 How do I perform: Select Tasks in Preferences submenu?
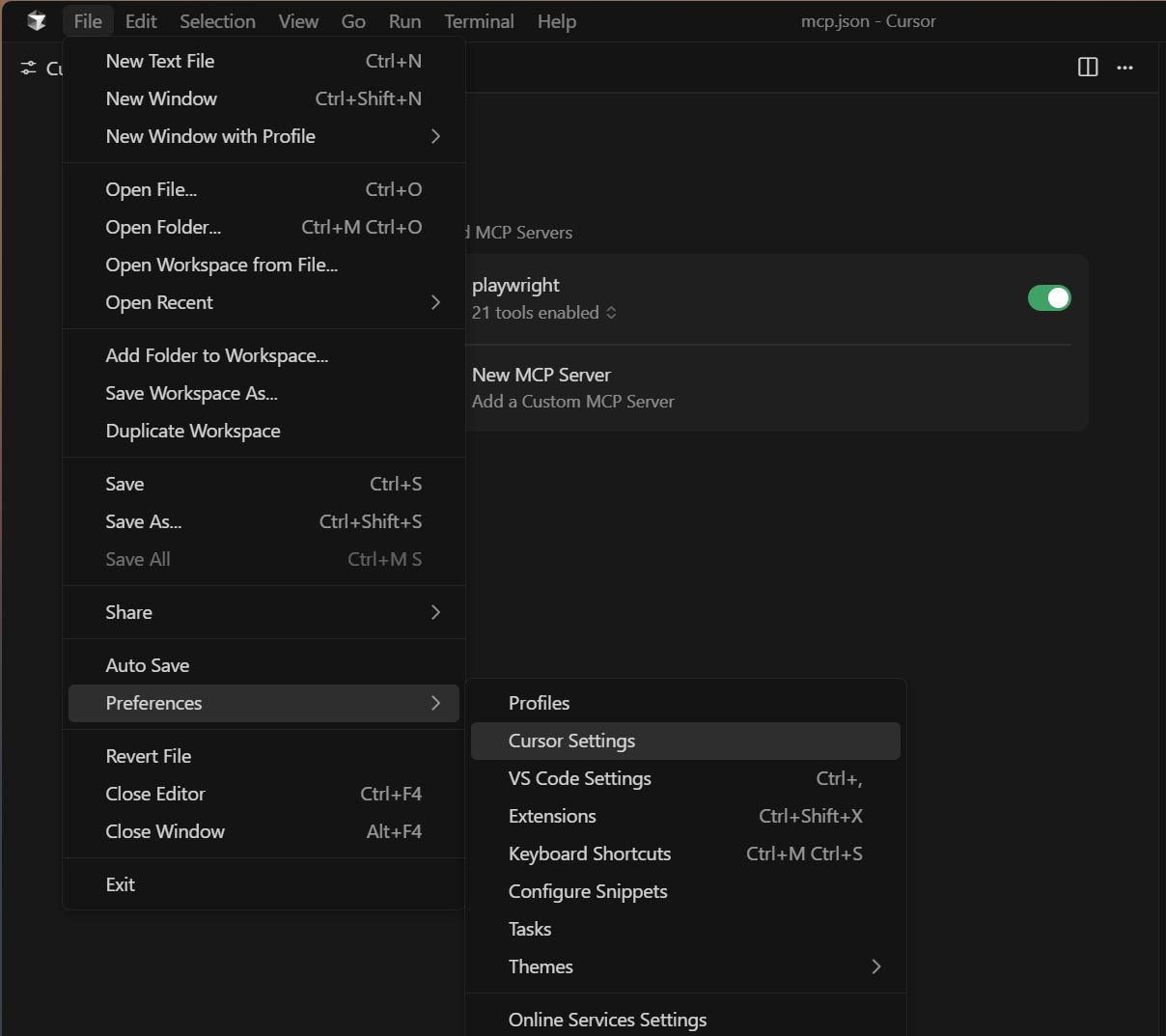685,929
